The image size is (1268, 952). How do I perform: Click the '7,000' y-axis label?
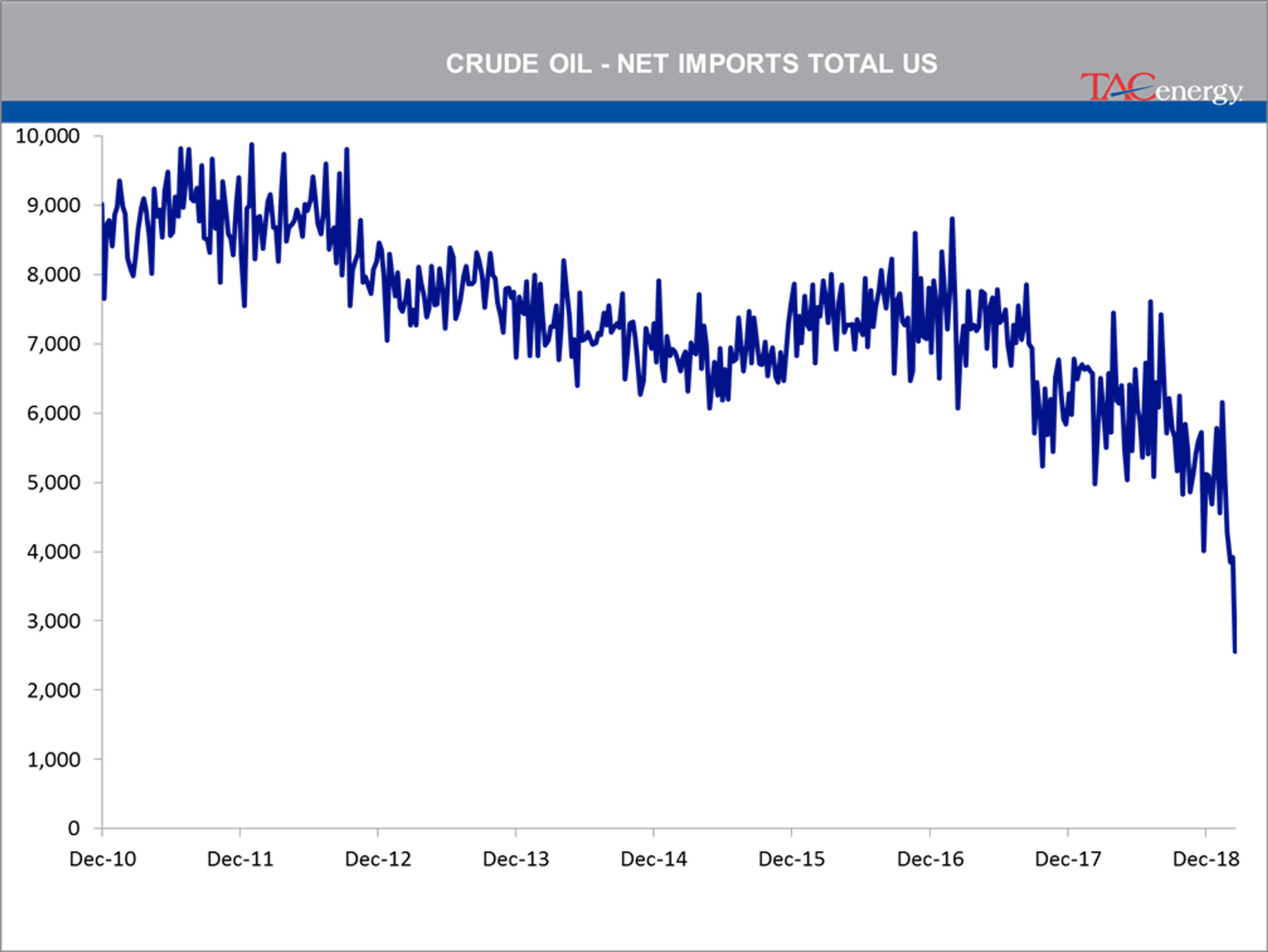coord(53,344)
